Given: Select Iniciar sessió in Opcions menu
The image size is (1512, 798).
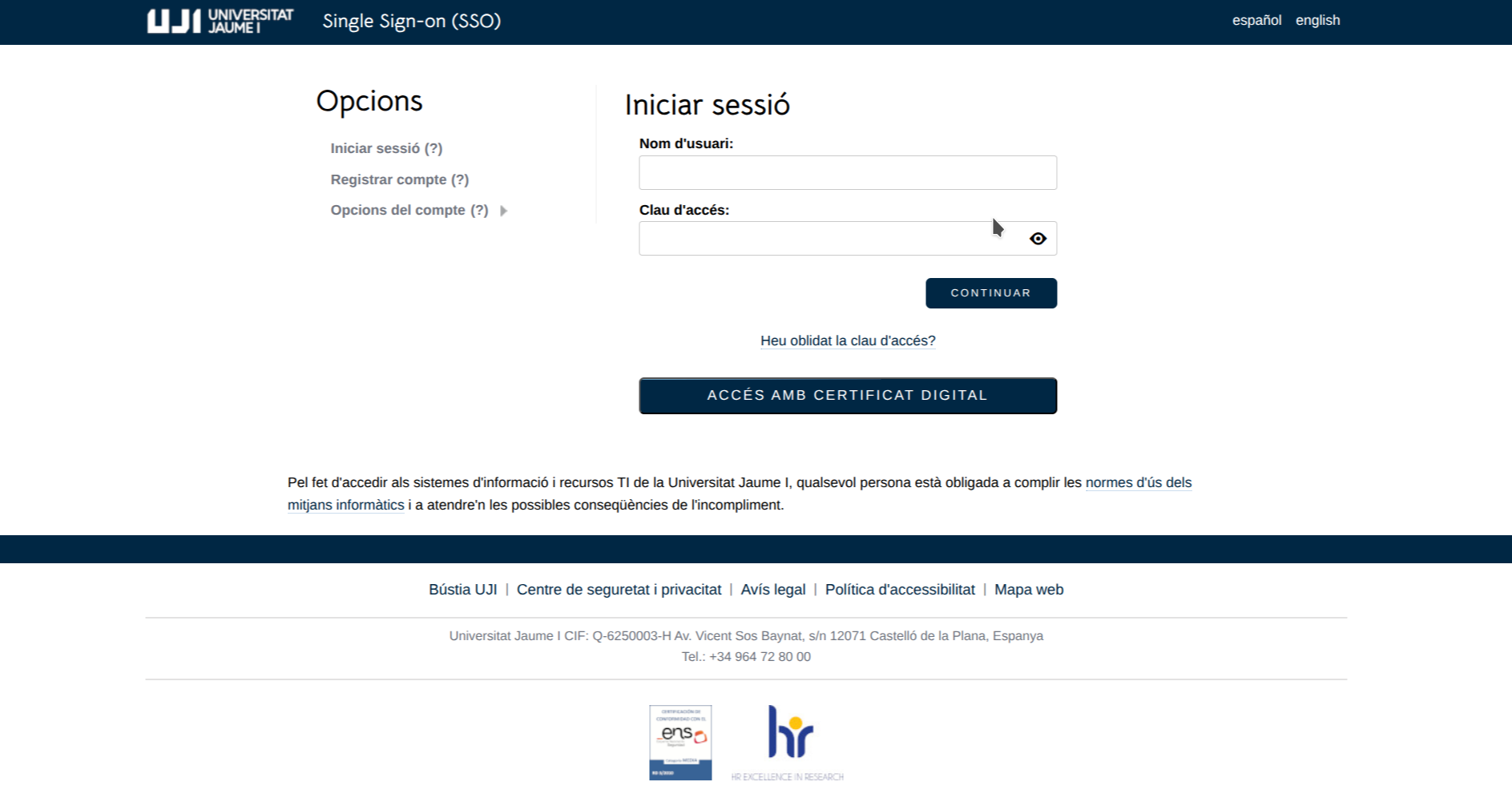Looking at the screenshot, I should pyautogui.click(x=386, y=149).
